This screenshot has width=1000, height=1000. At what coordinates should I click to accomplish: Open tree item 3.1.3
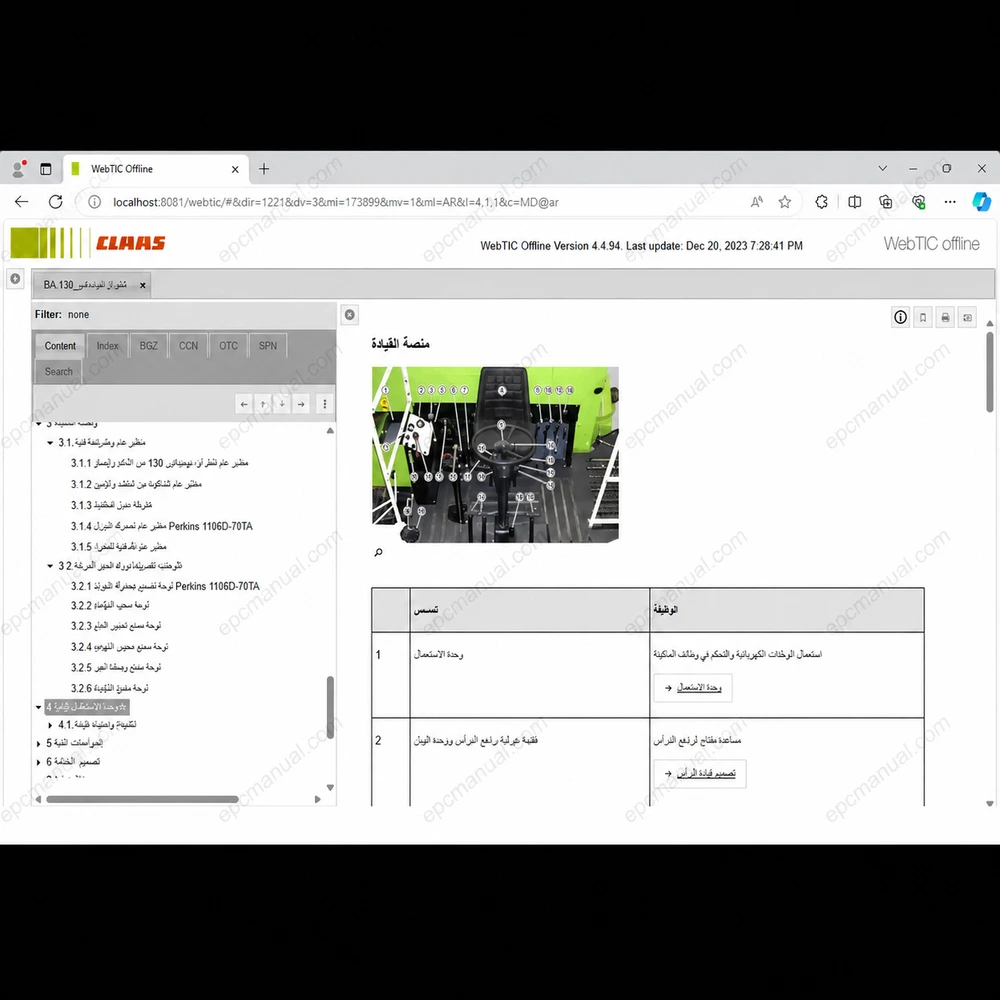(x=112, y=505)
